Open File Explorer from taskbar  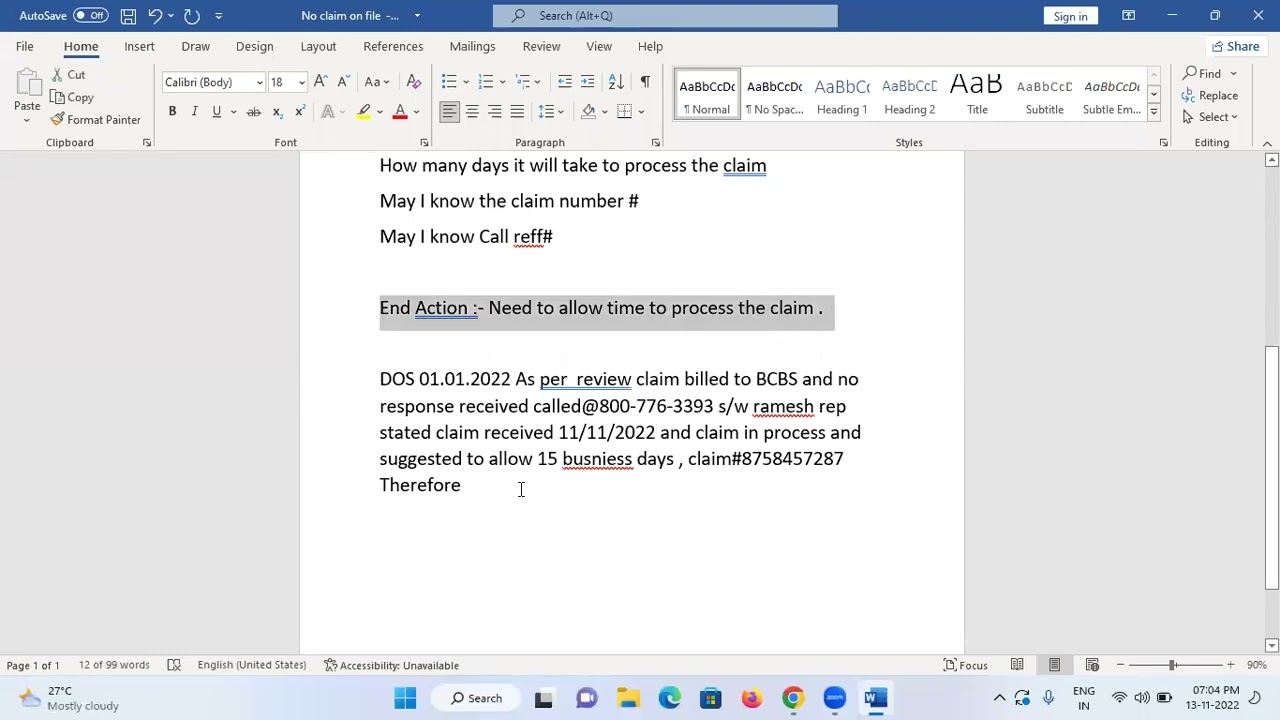coord(628,698)
